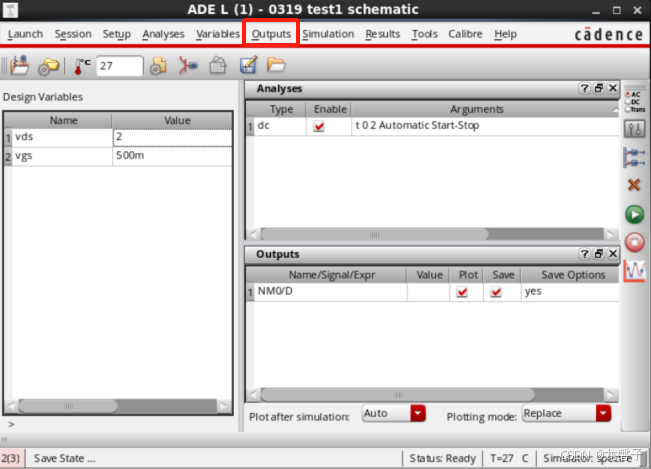This screenshot has width=651, height=469.
Task: Undock the Analyses panel
Action: coord(599,88)
